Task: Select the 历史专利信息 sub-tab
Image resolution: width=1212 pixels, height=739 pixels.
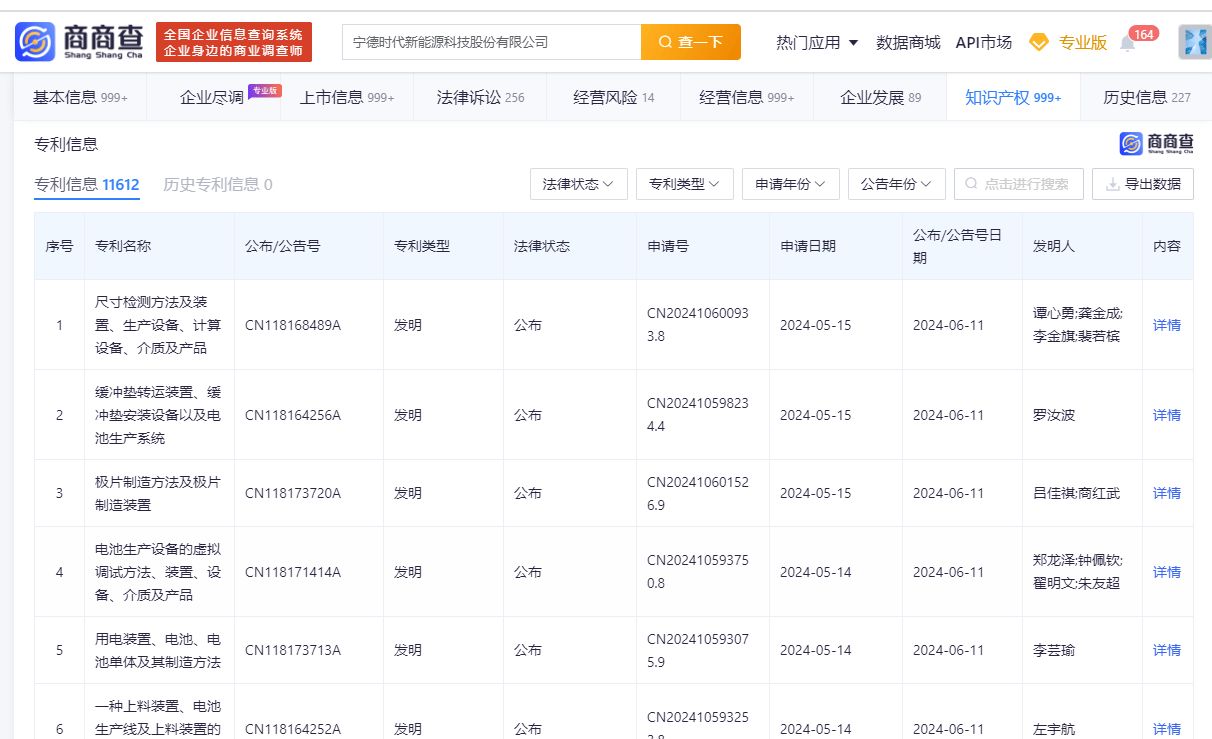Action: coord(218,184)
